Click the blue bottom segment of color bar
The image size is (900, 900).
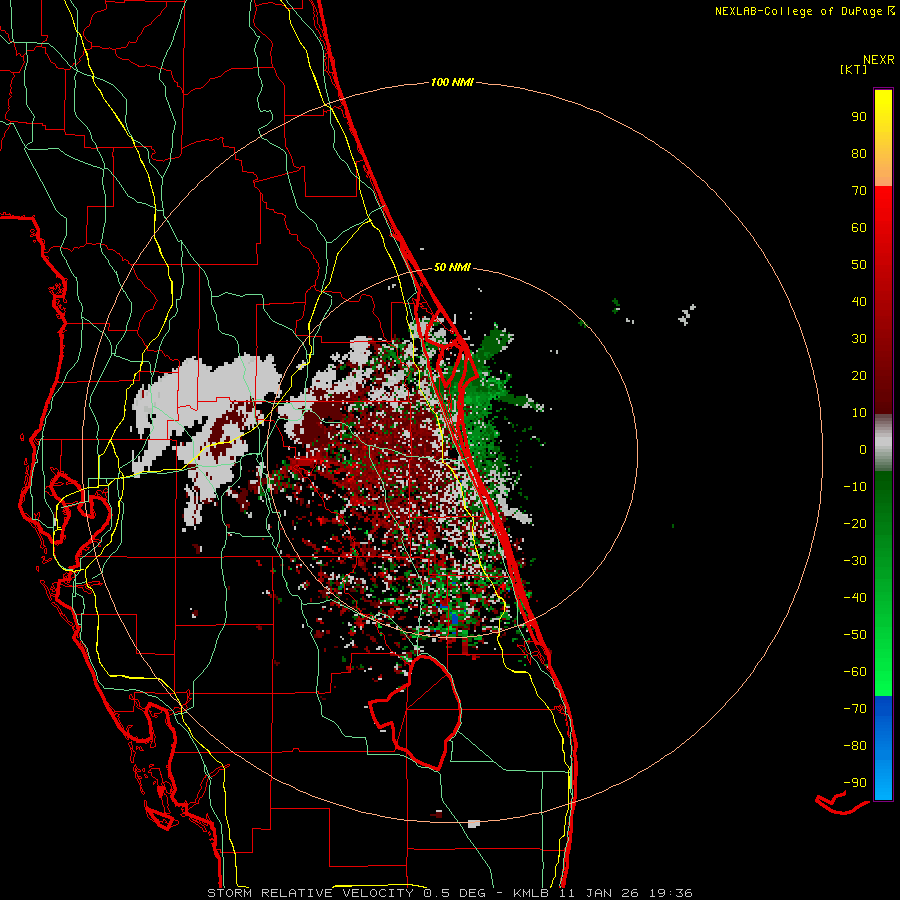coord(883,748)
